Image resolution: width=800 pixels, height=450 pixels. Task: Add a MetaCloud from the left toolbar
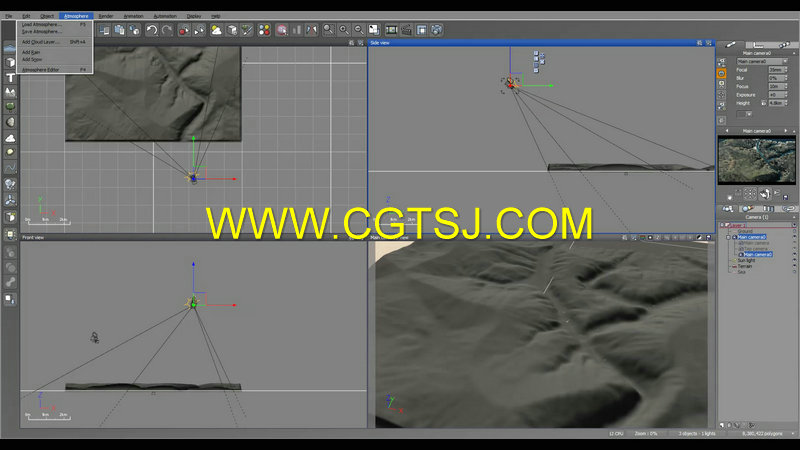tap(10, 138)
